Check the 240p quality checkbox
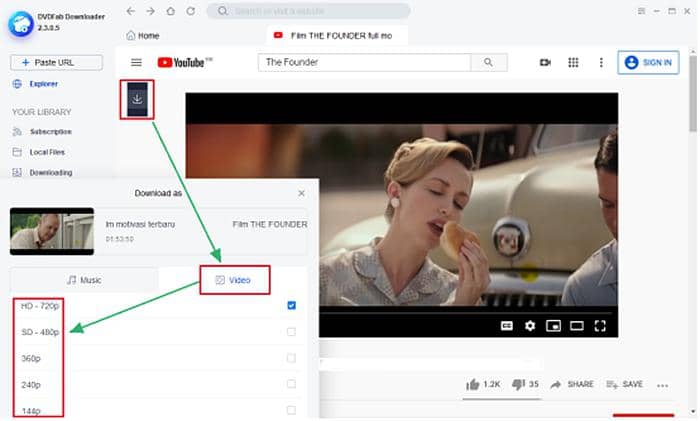700x421 pixels. click(292, 384)
